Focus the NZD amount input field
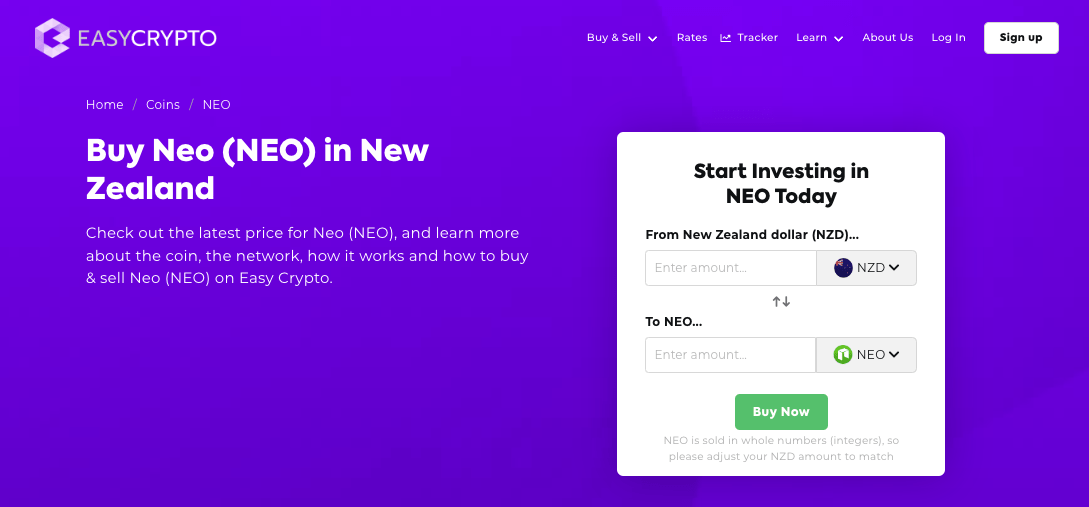Image resolution: width=1089 pixels, height=507 pixels. pyautogui.click(x=730, y=268)
